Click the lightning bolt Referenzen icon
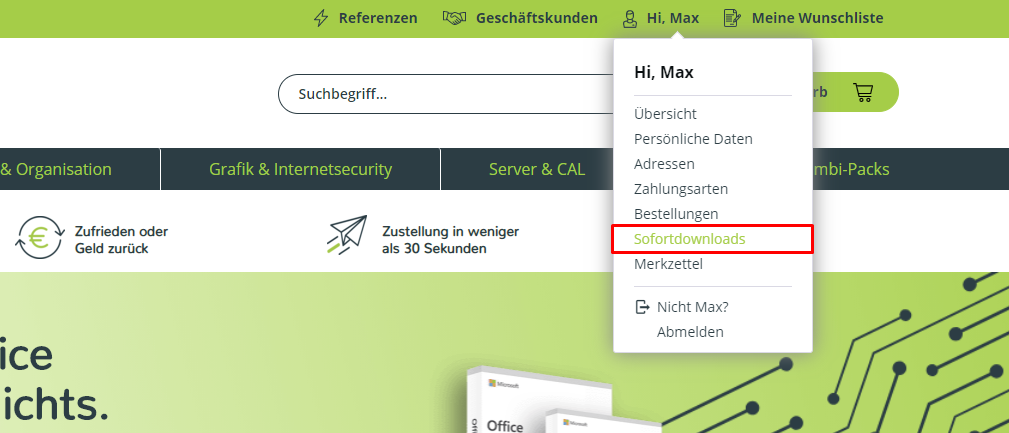 [x=320, y=18]
